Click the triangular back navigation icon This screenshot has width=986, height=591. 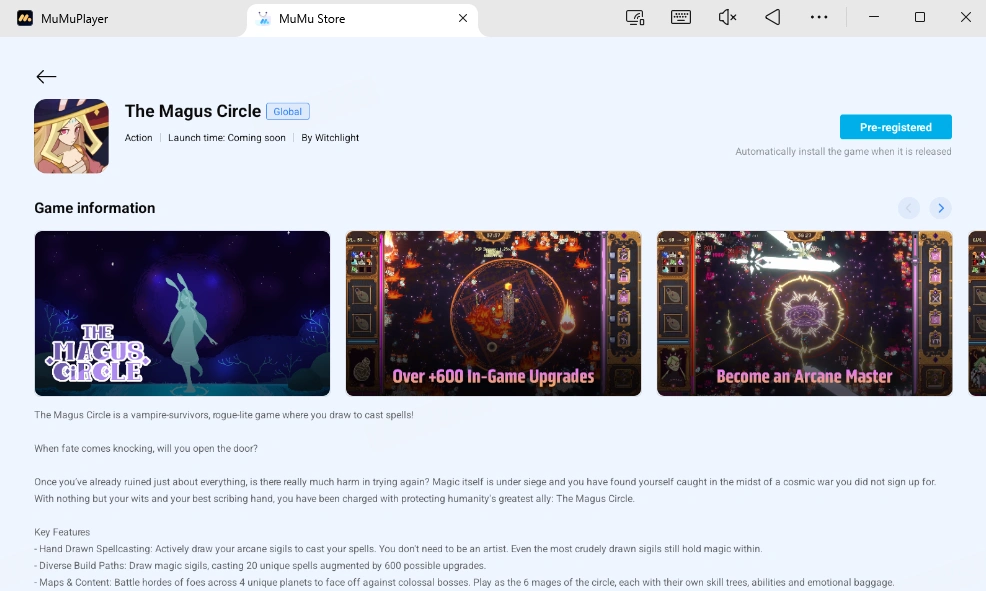click(773, 18)
